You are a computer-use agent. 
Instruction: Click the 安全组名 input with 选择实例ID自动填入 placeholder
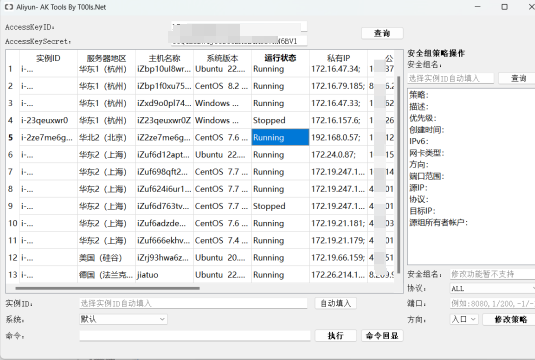[450, 78]
